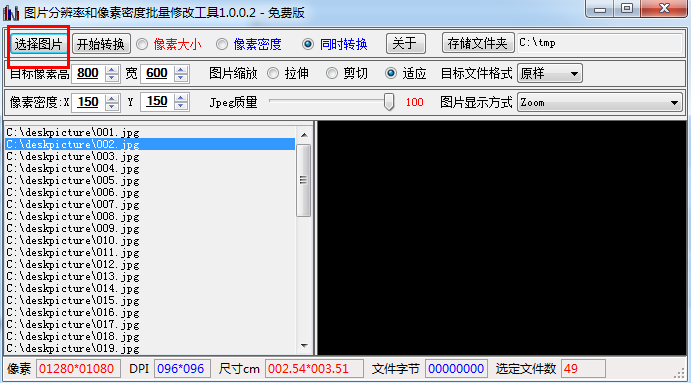The width and height of the screenshot is (691, 383).
Task: Click file list scroll down arrow
Action: pyautogui.click(x=304, y=346)
